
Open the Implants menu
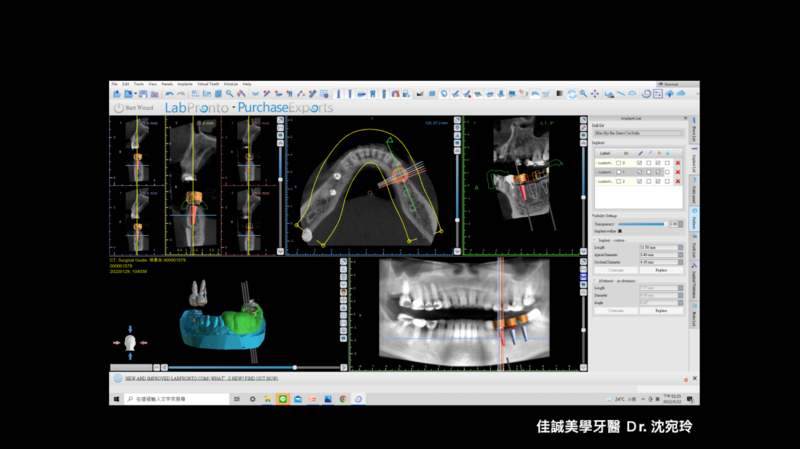(185, 84)
